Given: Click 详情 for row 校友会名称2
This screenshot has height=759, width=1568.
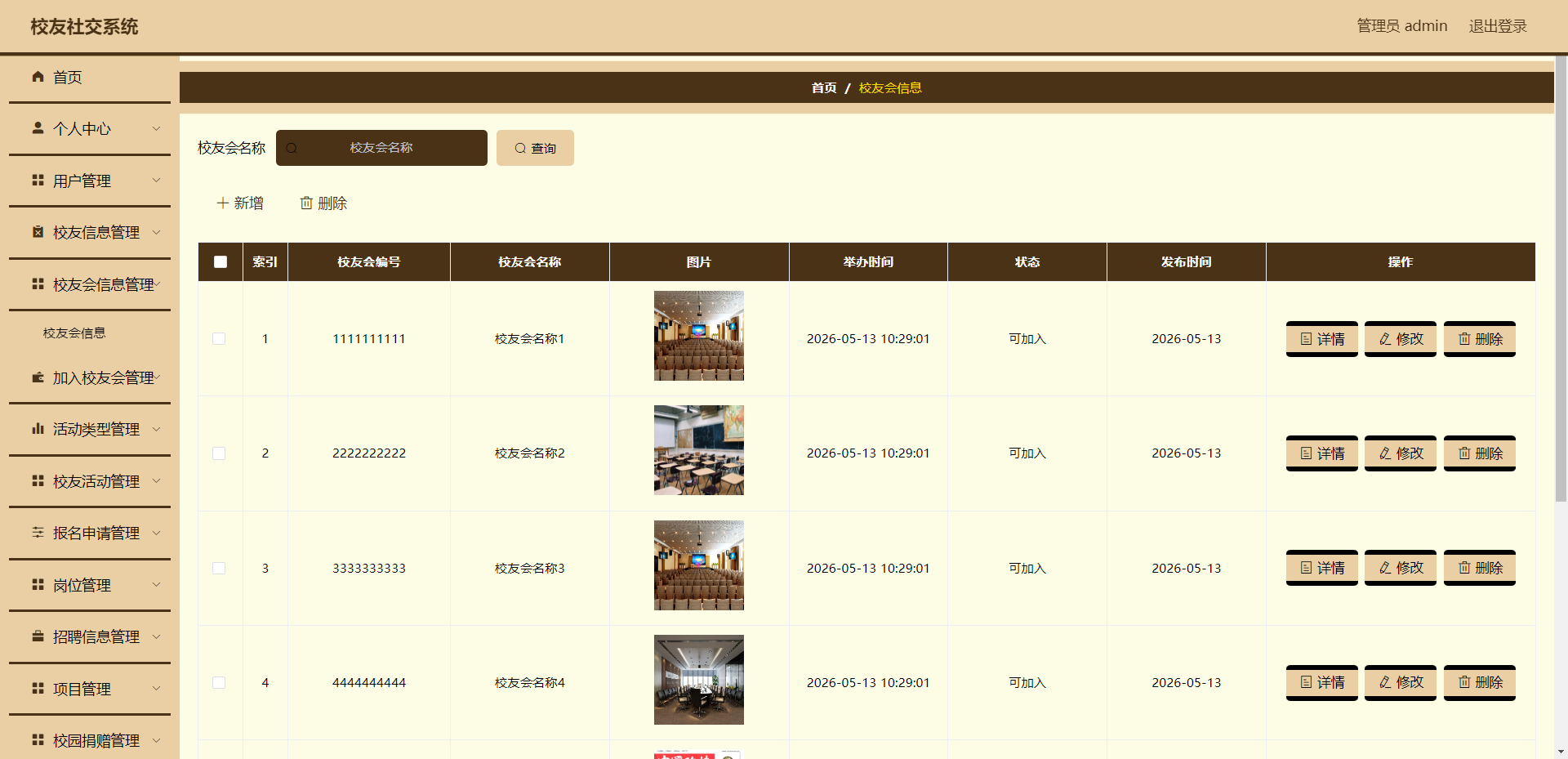Looking at the screenshot, I should click(1322, 453).
